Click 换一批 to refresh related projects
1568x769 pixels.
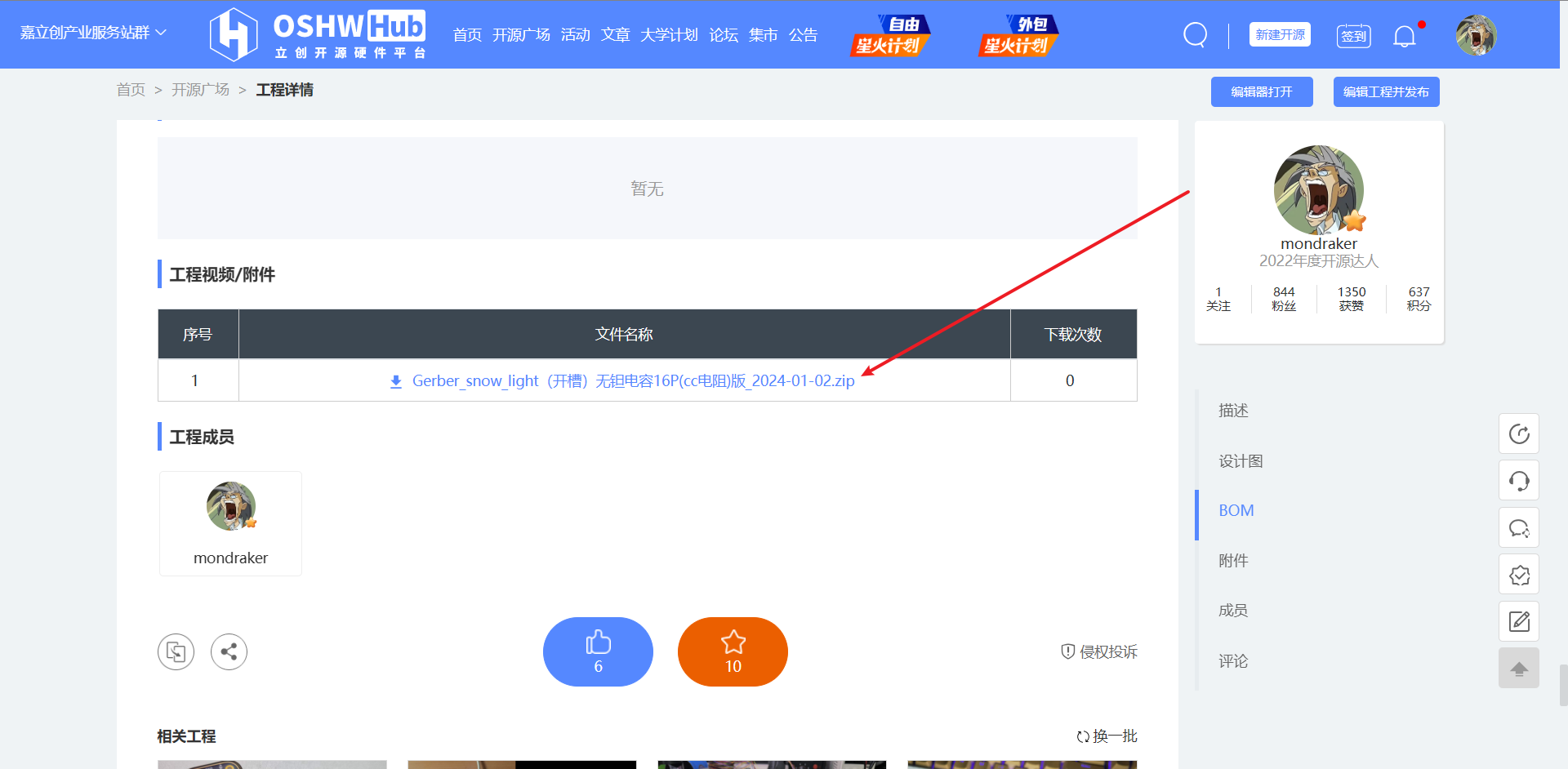coord(1107,736)
